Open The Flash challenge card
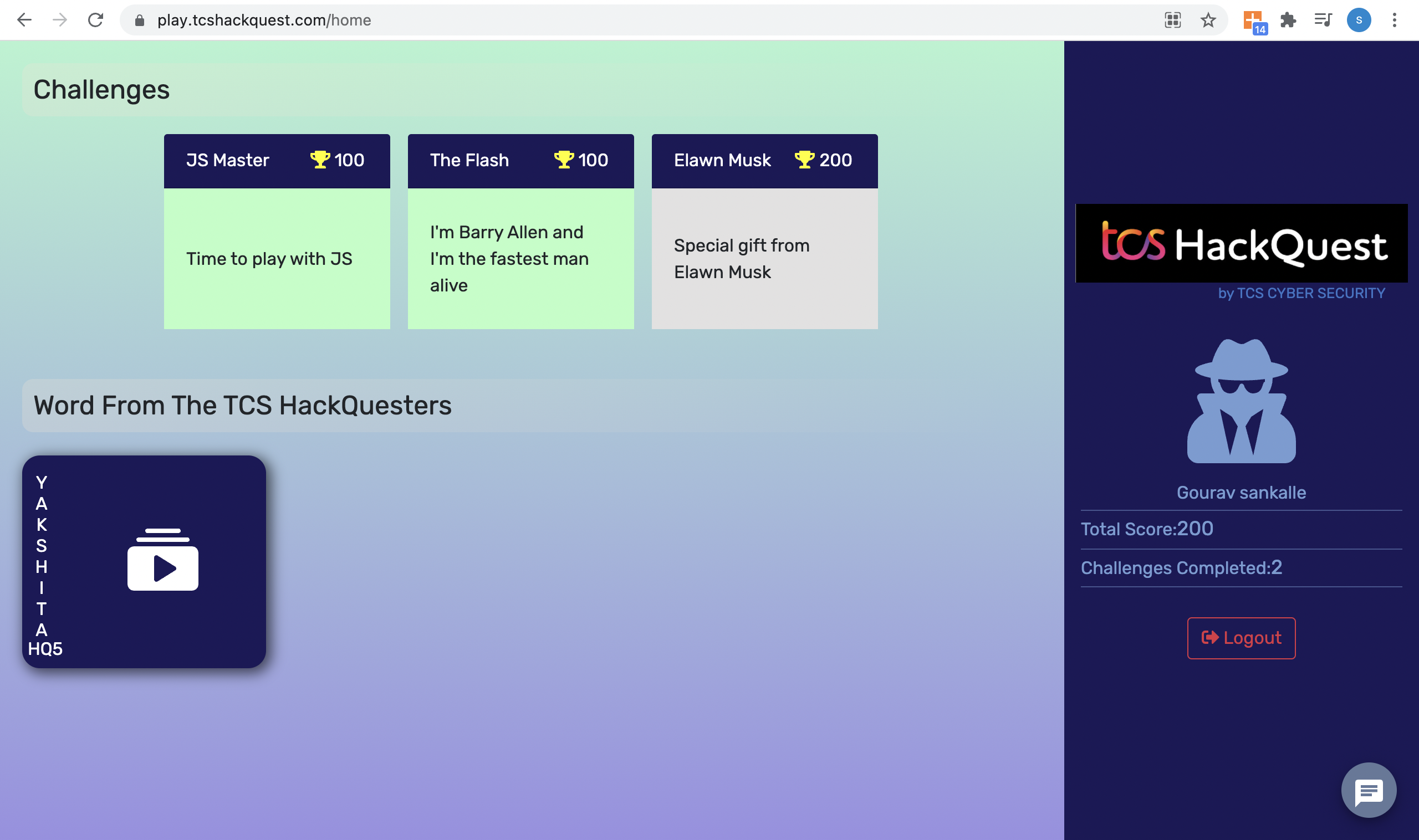Image resolution: width=1419 pixels, height=840 pixels. [x=520, y=232]
